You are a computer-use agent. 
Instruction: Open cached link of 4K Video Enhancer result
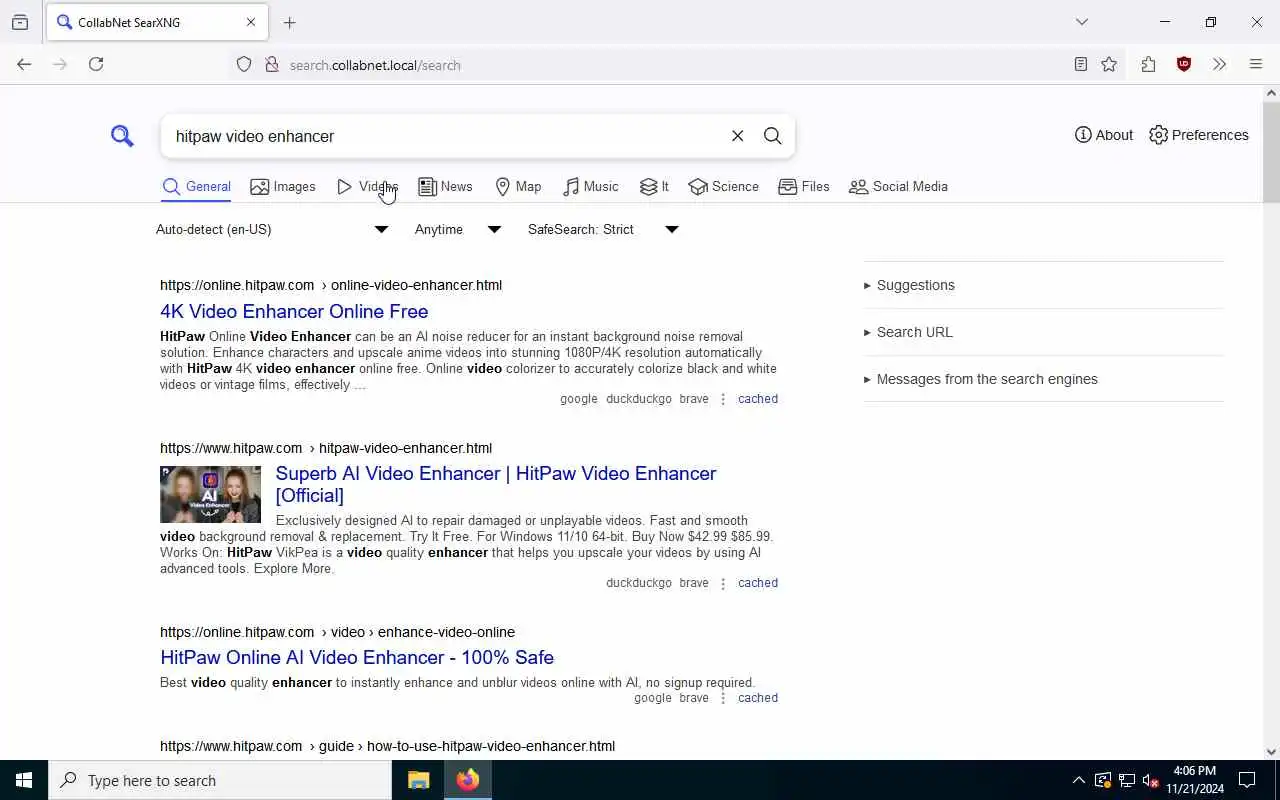[x=758, y=399]
